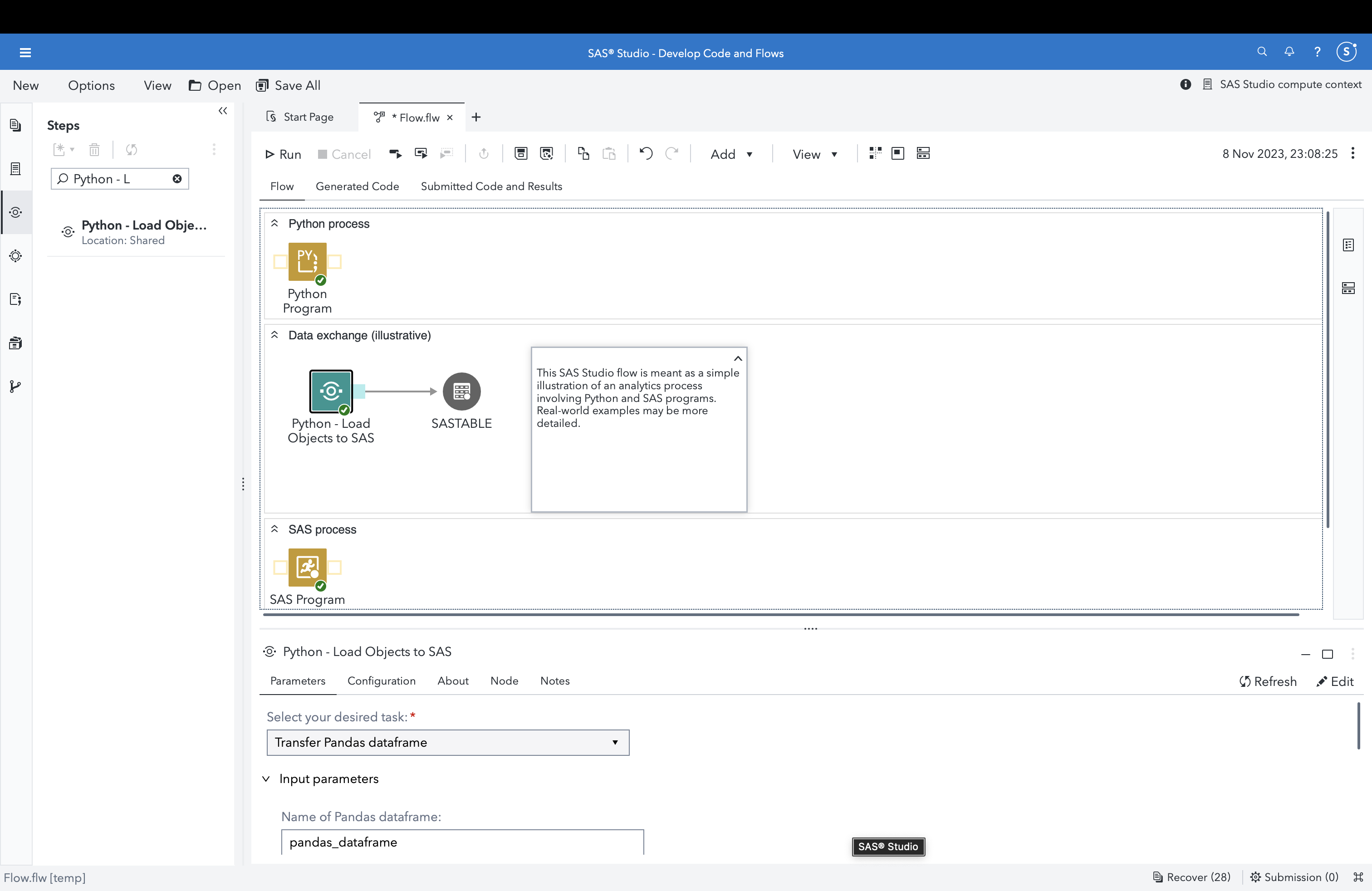Click the search magnifier in header
This screenshot has width=1372, height=891.
(1261, 52)
